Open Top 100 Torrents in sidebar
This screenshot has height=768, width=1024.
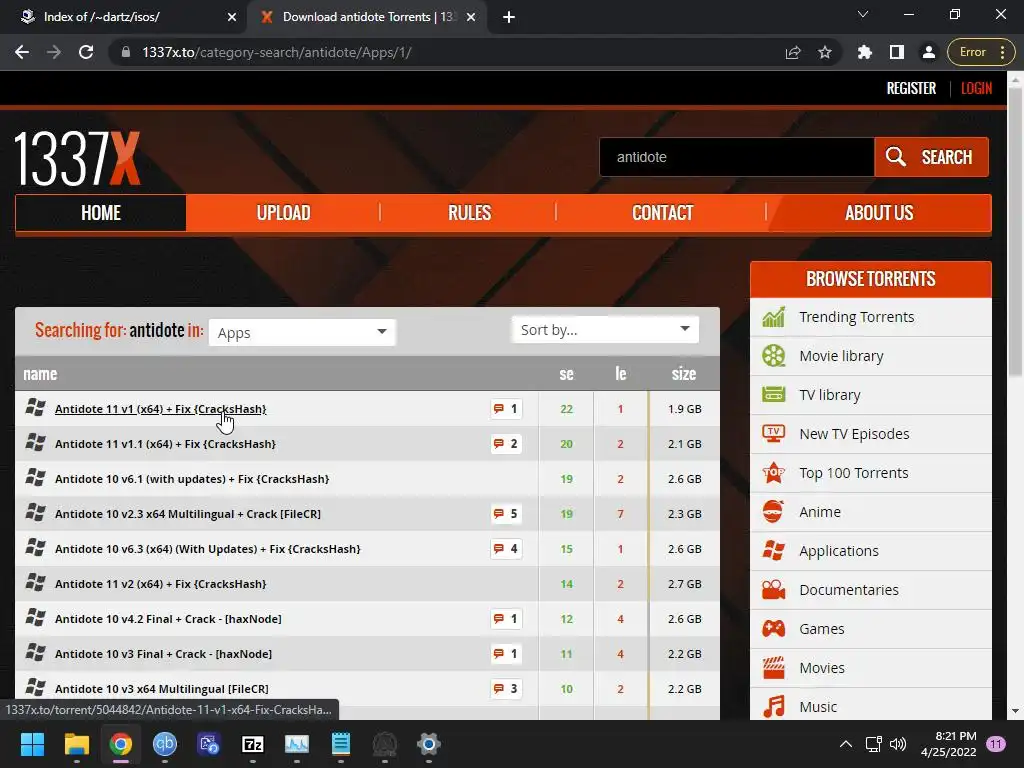(x=871, y=473)
